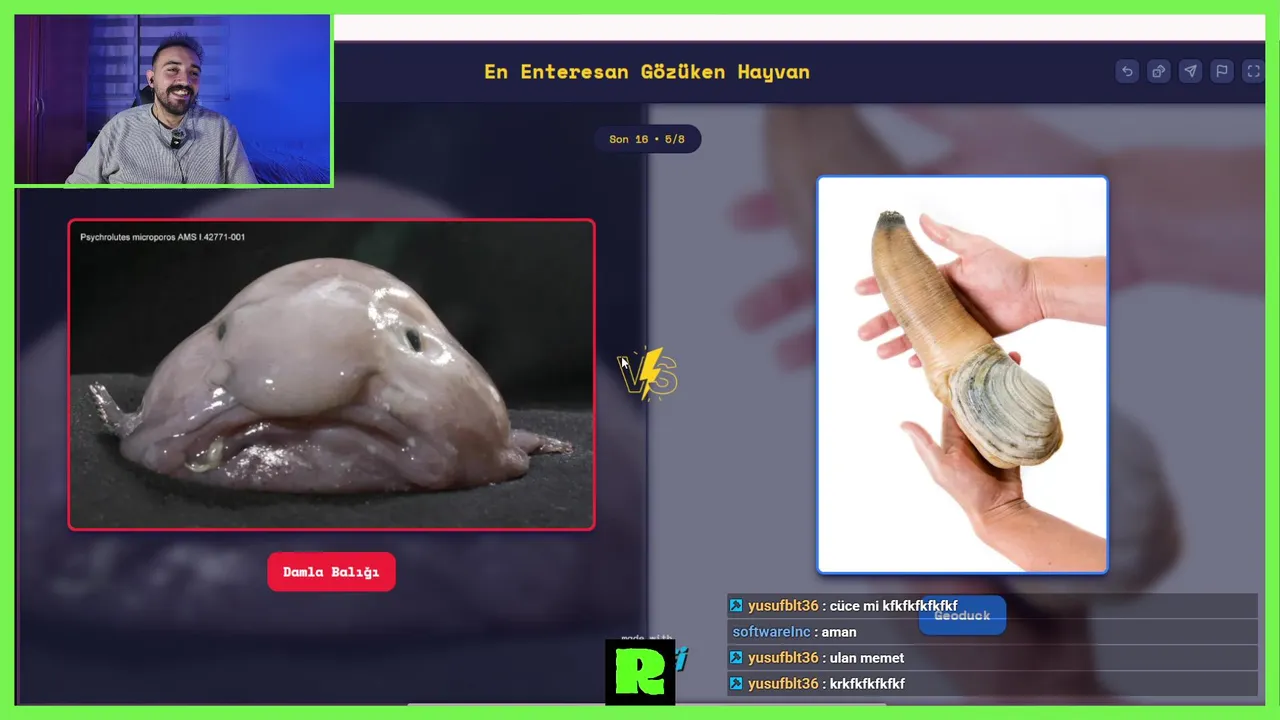The width and height of the screenshot is (1280, 720).
Task: Choose the Geoduck button
Action: click(962, 615)
